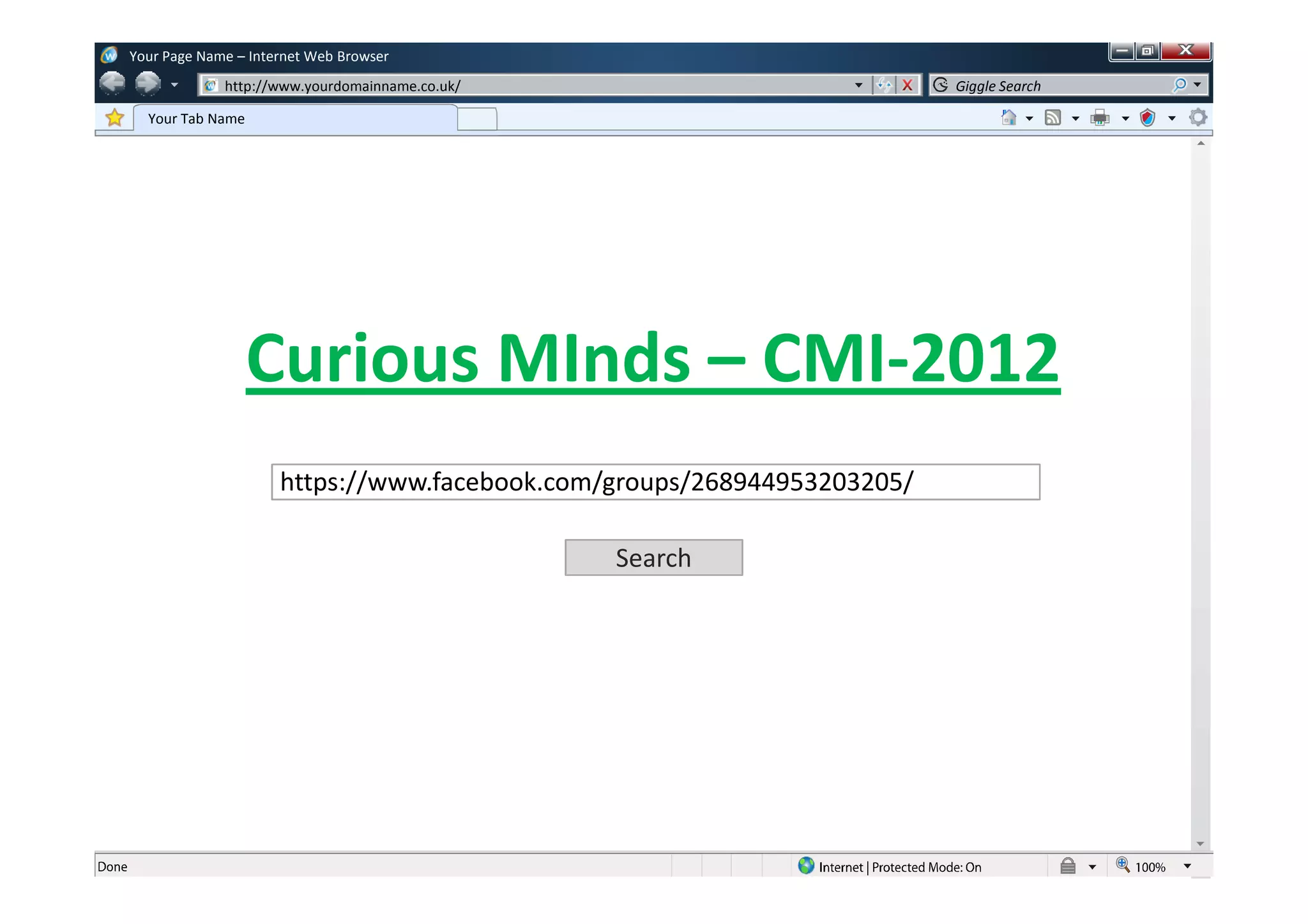The image size is (1308, 924).
Task: Click the Facebook groups URL text field
Action: pos(655,482)
